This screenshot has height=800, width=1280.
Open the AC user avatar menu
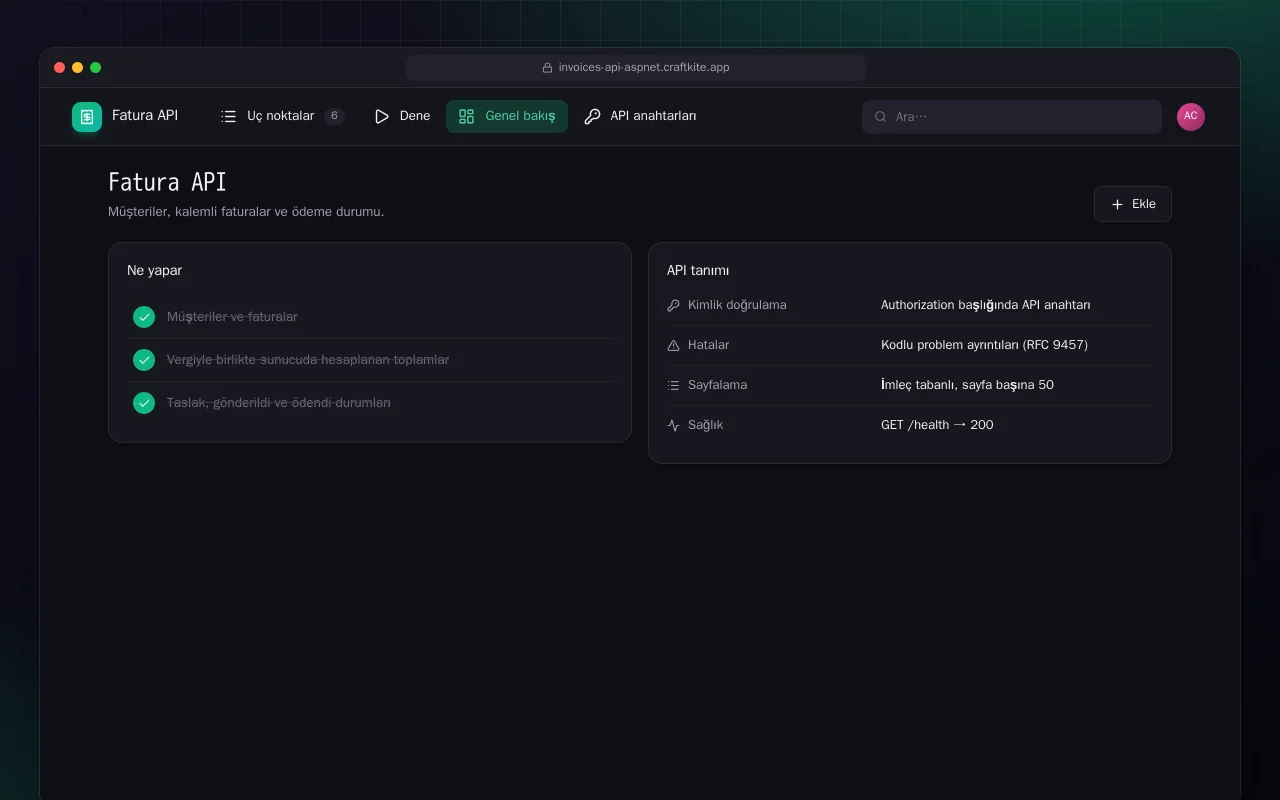point(1191,117)
